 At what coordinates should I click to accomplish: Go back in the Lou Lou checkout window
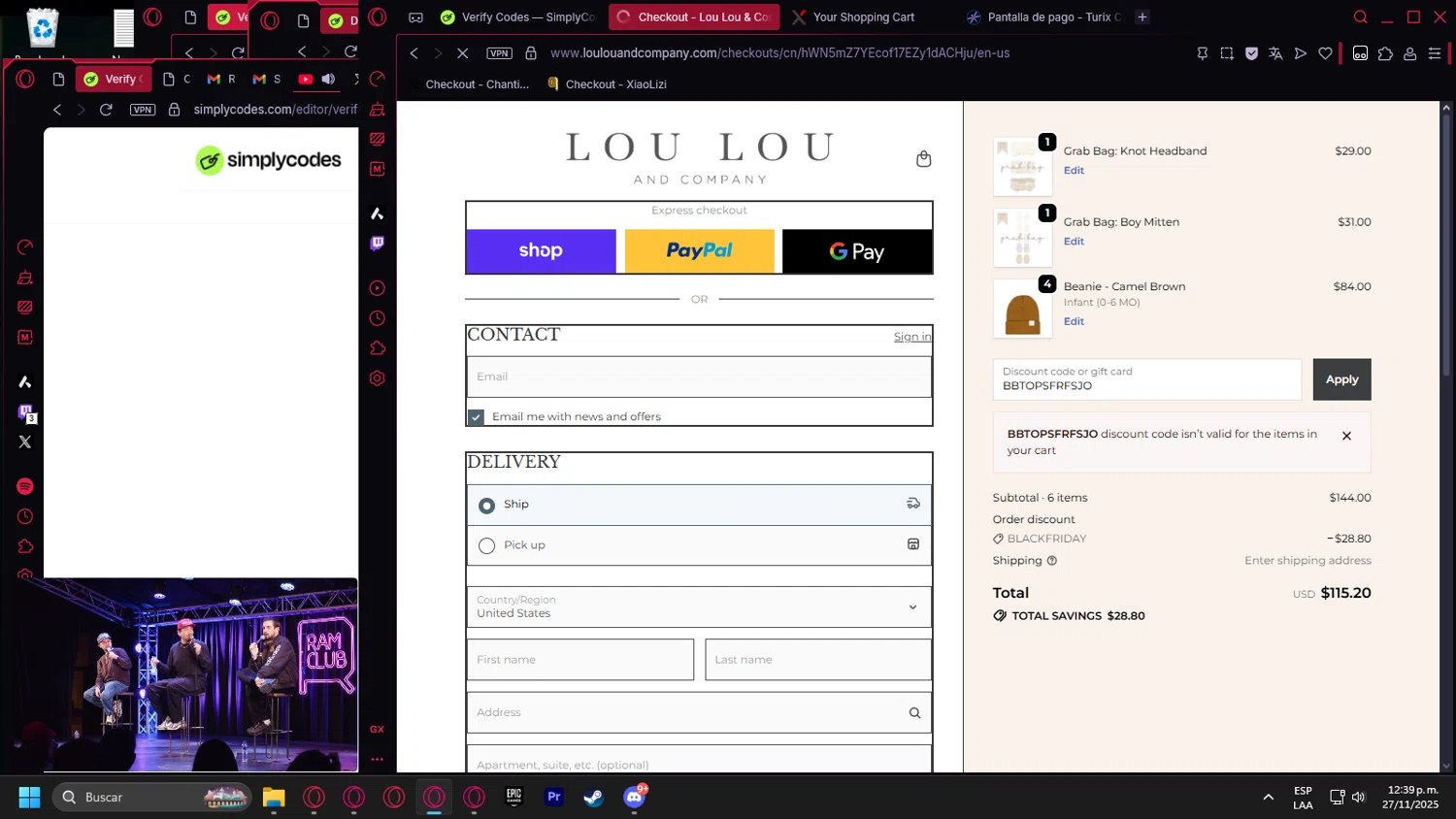(414, 53)
